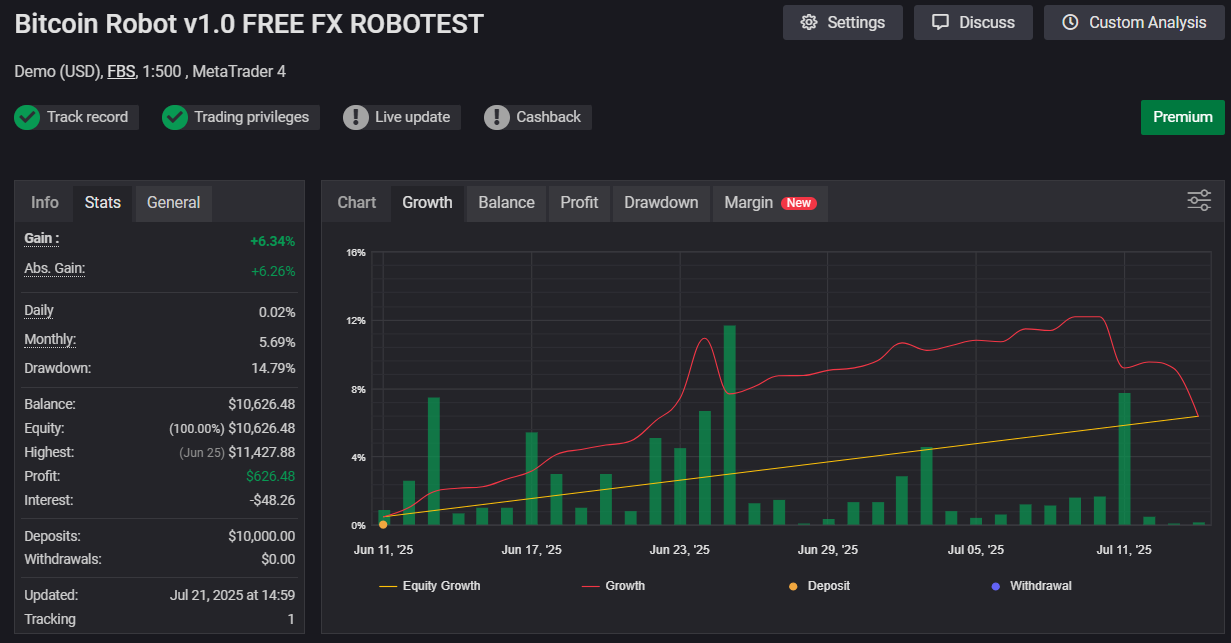Viewport: 1231px width, 643px height.
Task: Click the Track record green checkmark icon
Action: click(x=27, y=117)
